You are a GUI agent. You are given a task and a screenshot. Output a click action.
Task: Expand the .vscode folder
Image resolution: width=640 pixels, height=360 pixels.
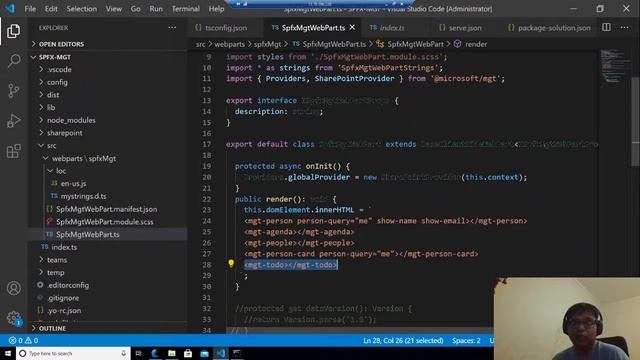[59, 69]
